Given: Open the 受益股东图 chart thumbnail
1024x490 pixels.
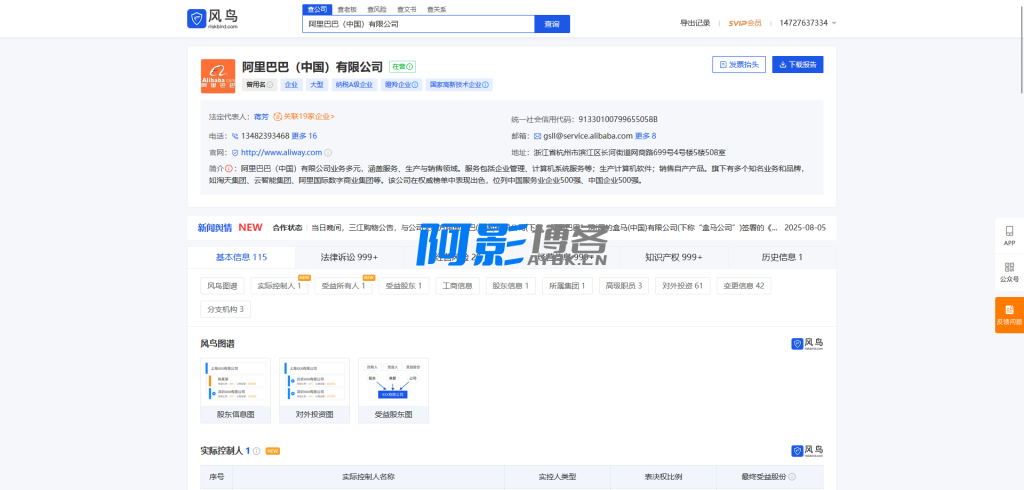Looking at the screenshot, I should (x=393, y=390).
